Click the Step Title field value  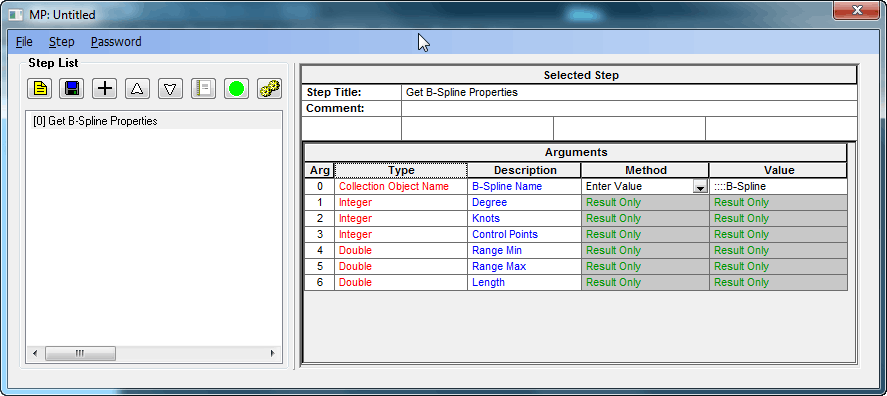[x=629, y=92]
